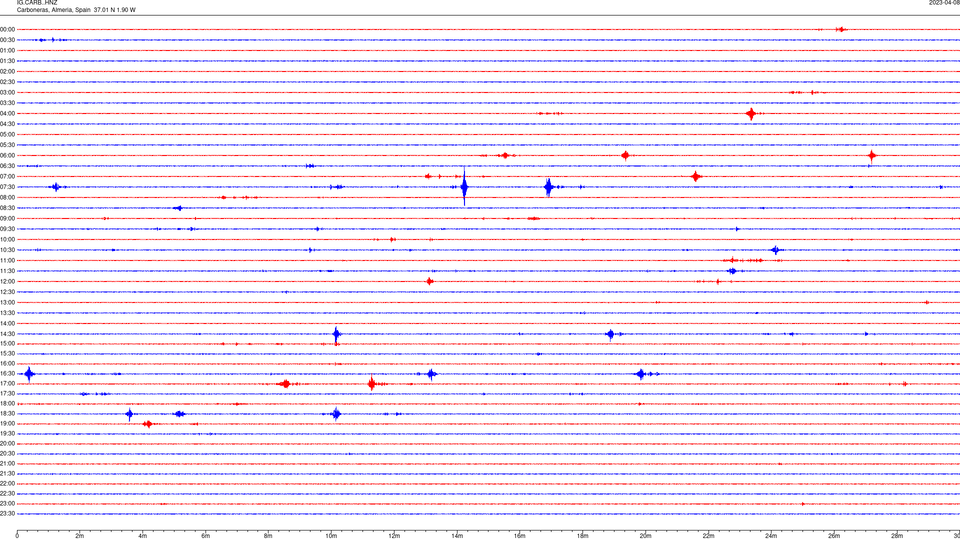This screenshot has height=540, width=960.
Task: Click the '22:00' time label
Action: (x=7, y=484)
